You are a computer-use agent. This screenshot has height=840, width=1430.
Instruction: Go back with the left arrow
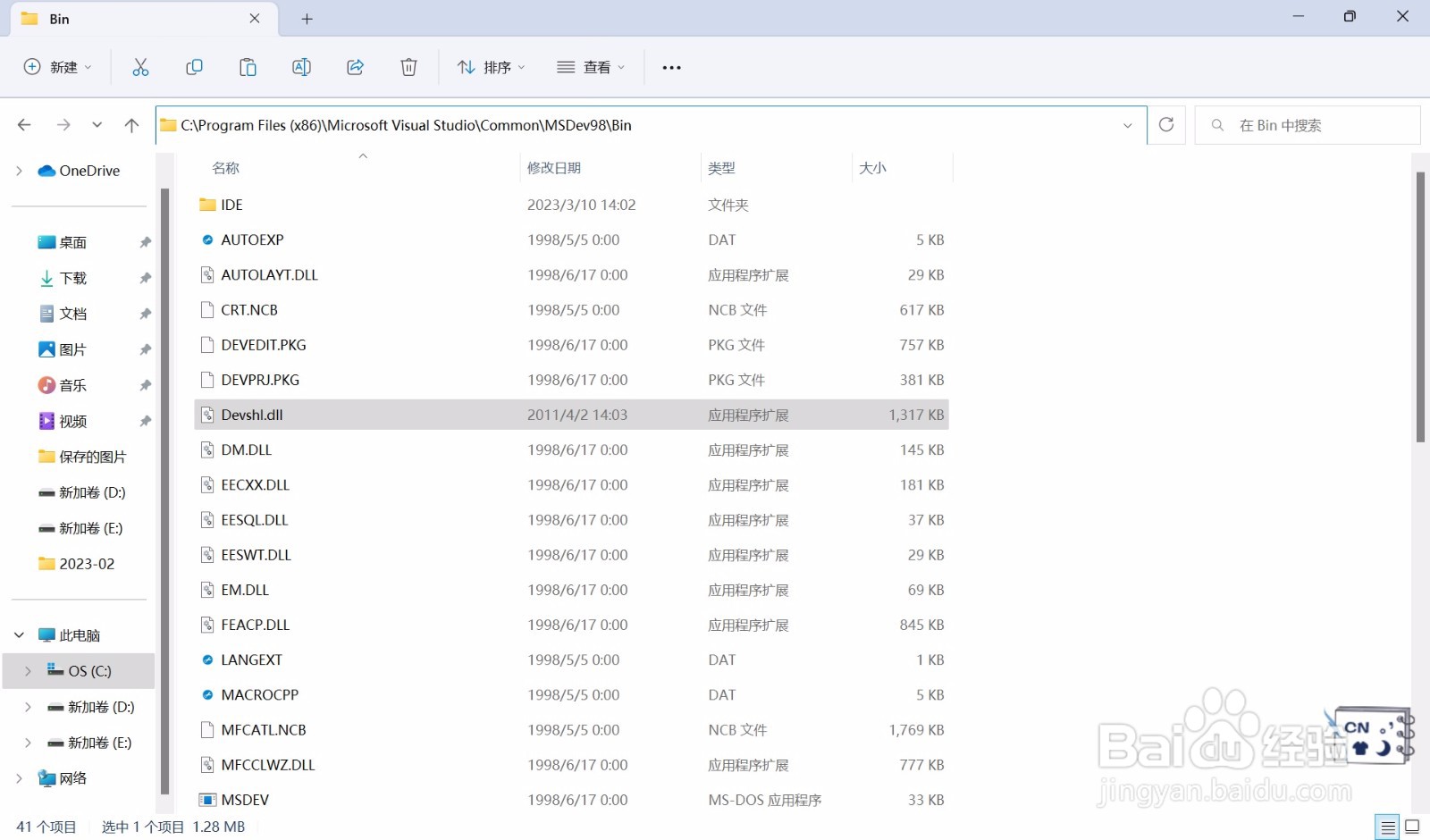(24, 125)
